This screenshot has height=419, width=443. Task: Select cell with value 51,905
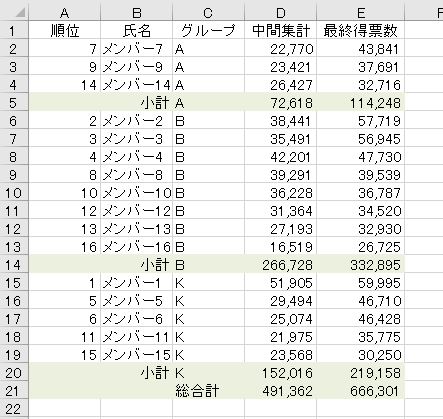coord(280,283)
